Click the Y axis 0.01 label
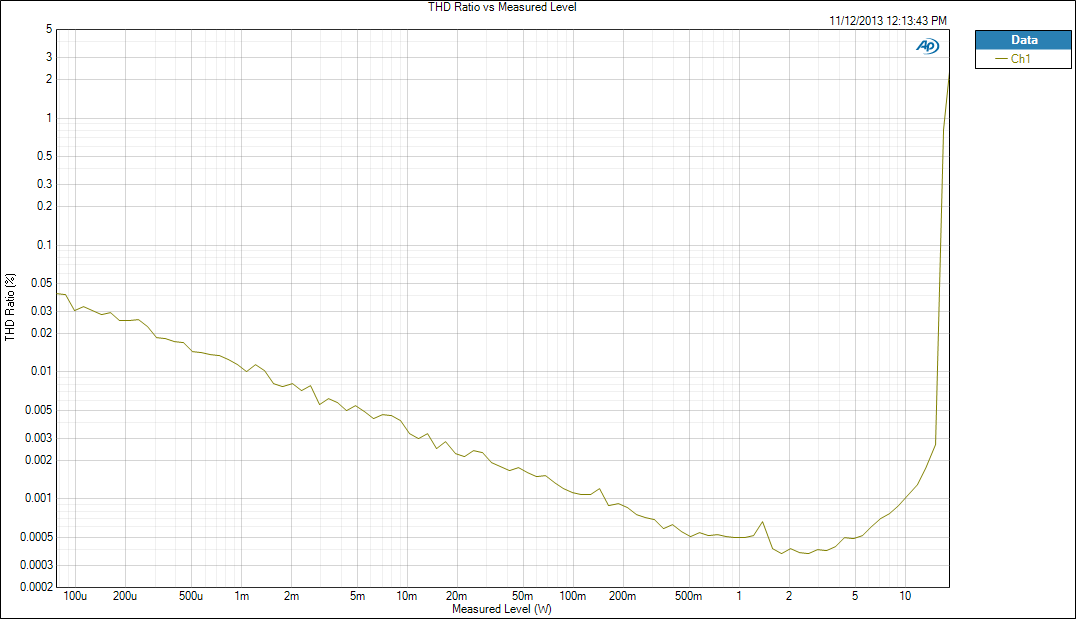Image resolution: width=1076 pixels, height=619 pixels. [x=41, y=371]
